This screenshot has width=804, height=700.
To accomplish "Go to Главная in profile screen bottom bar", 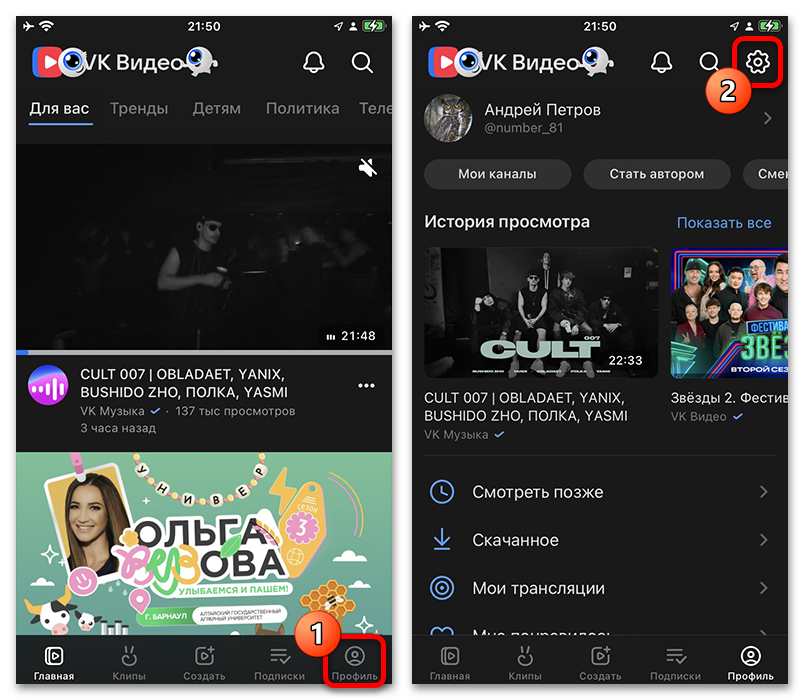I will 450,664.
